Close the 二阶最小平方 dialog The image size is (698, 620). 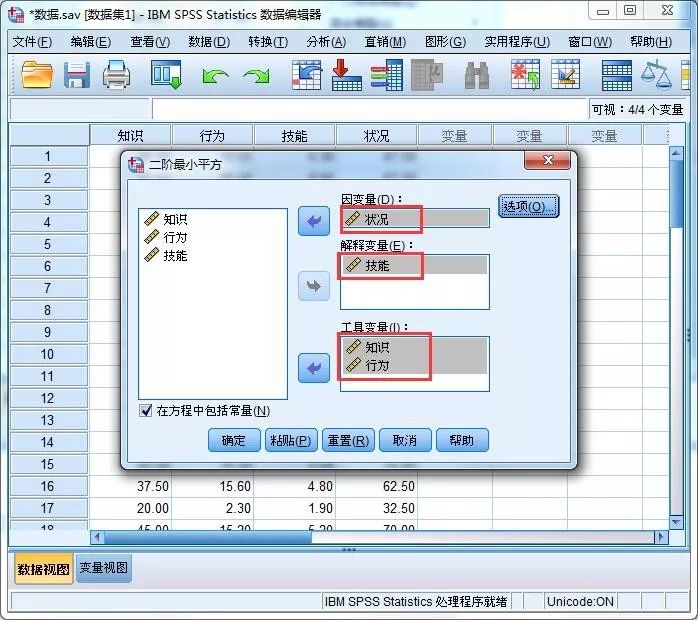(547, 160)
